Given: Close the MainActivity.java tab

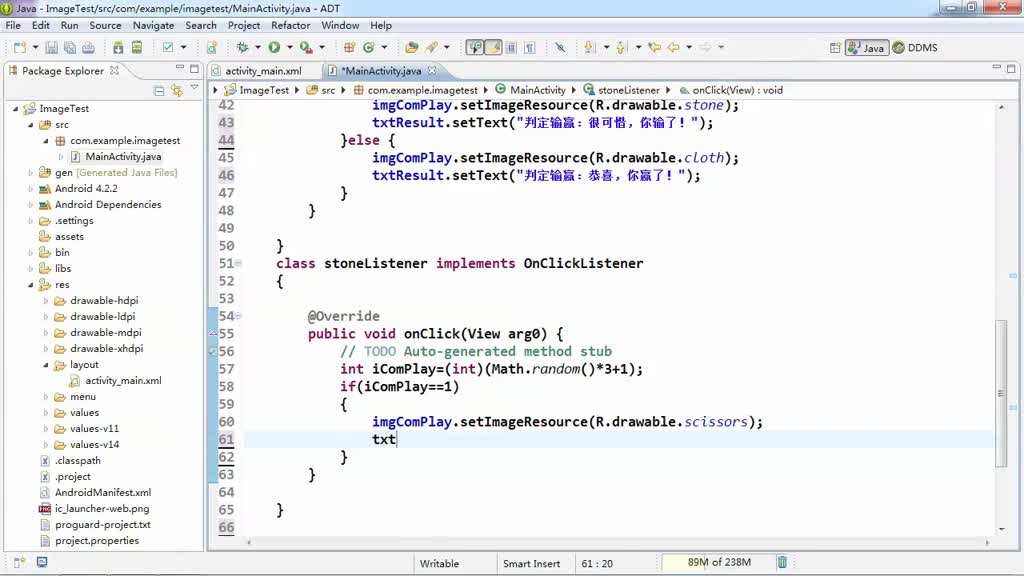Looking at the screenshot, I should [432, 70].
